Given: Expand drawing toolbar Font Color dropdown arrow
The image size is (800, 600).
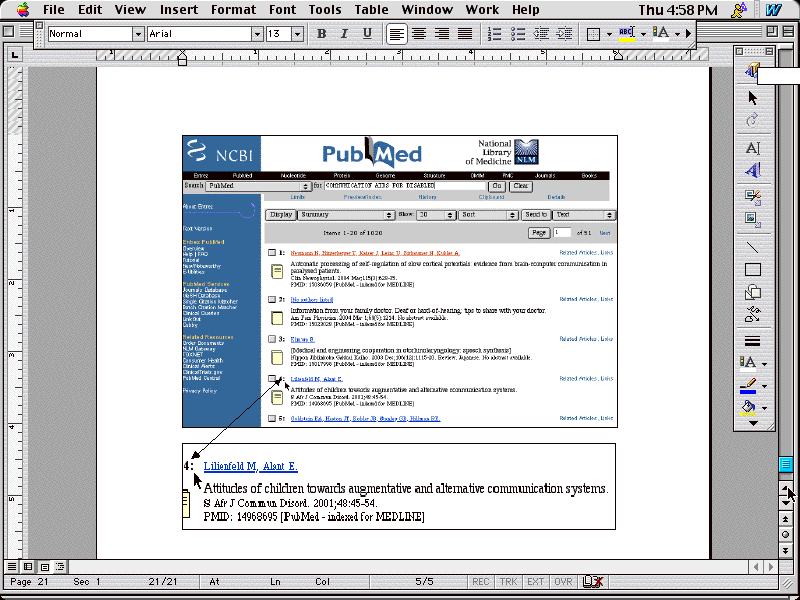Looking at the screenshot, I should pyautogui.click(x=764, y=364).
